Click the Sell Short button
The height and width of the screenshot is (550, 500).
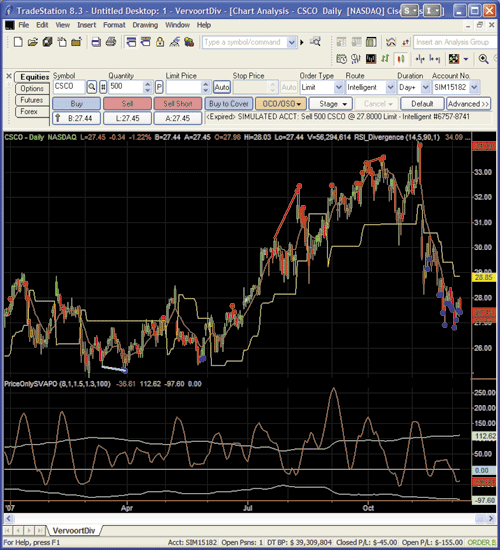178,104
